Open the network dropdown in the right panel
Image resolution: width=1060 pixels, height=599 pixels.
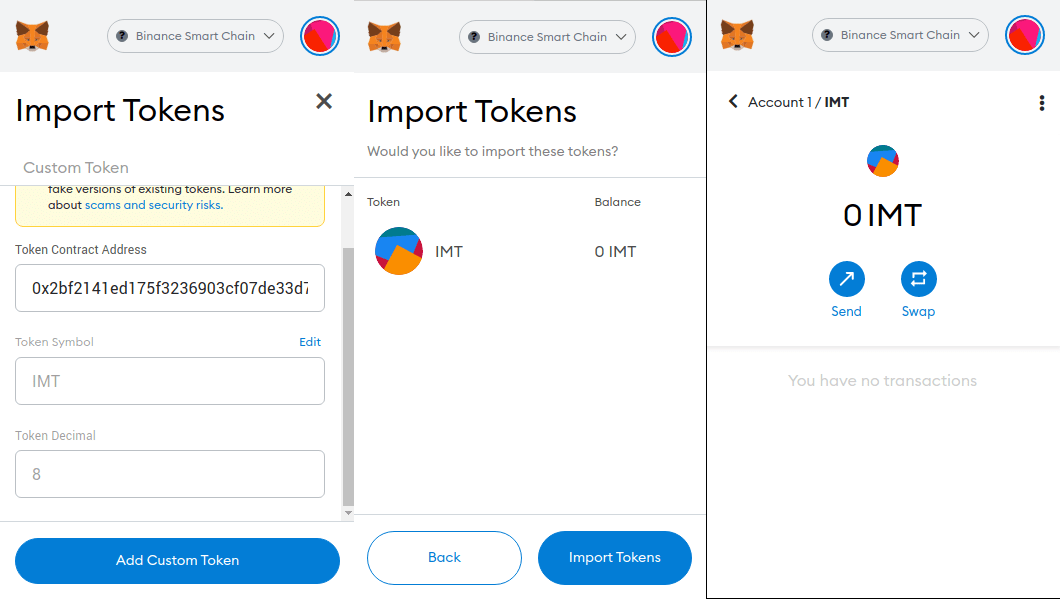900,35
